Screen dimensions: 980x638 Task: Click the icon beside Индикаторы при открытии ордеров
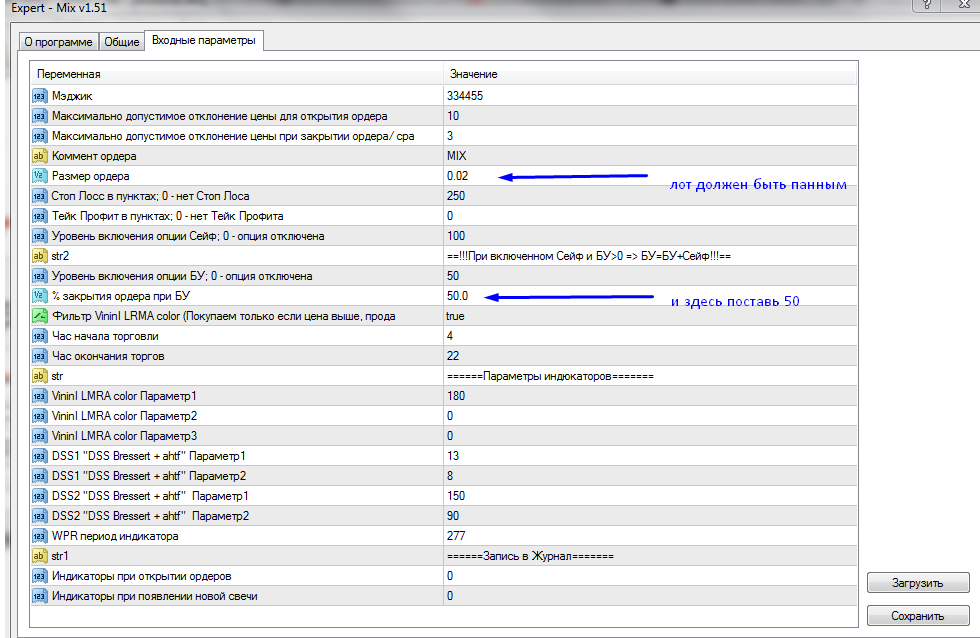click(39, 576)
